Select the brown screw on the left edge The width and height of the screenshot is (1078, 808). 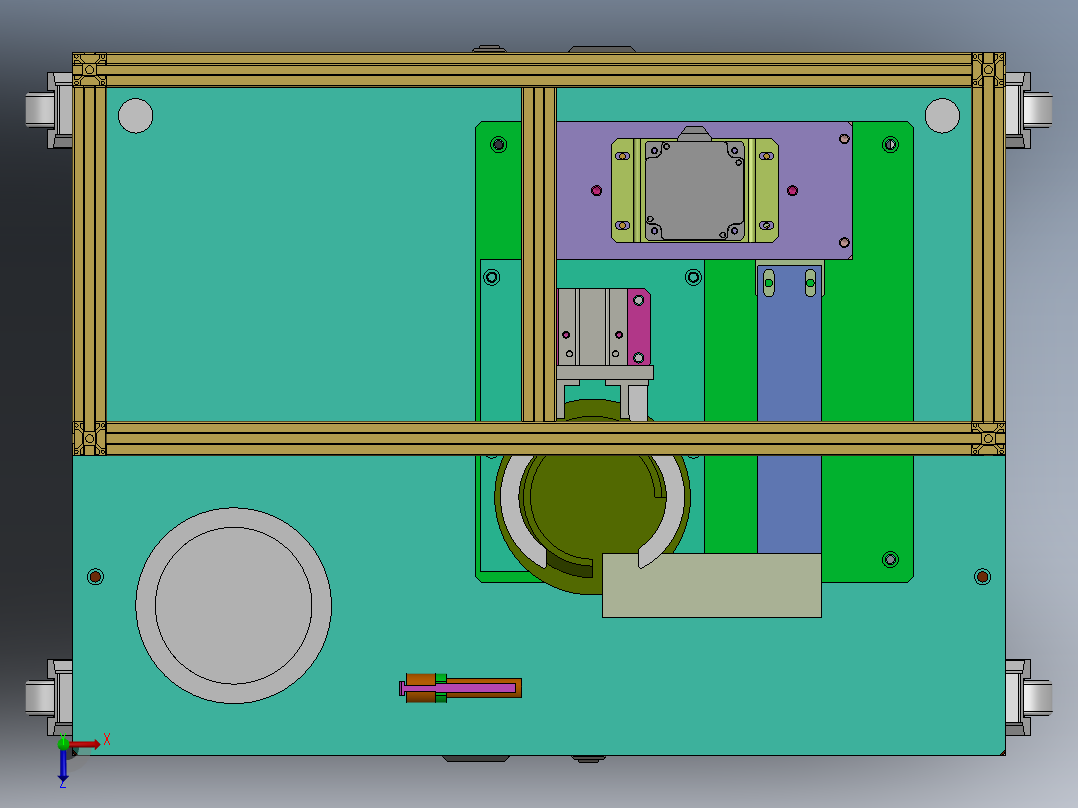[x=96, y=576]
